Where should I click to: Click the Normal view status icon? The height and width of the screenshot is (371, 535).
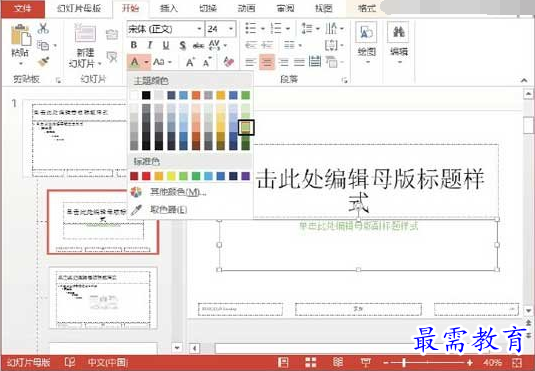[x=283, y=362]
